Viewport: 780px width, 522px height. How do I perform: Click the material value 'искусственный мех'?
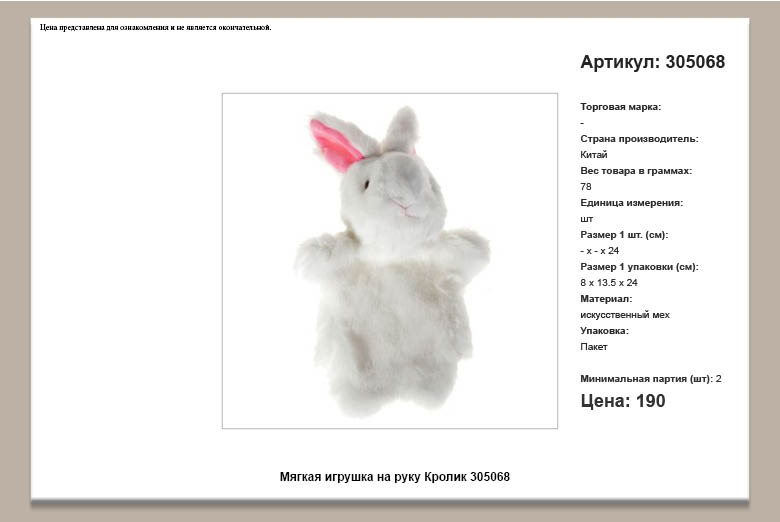click(625, 315)
